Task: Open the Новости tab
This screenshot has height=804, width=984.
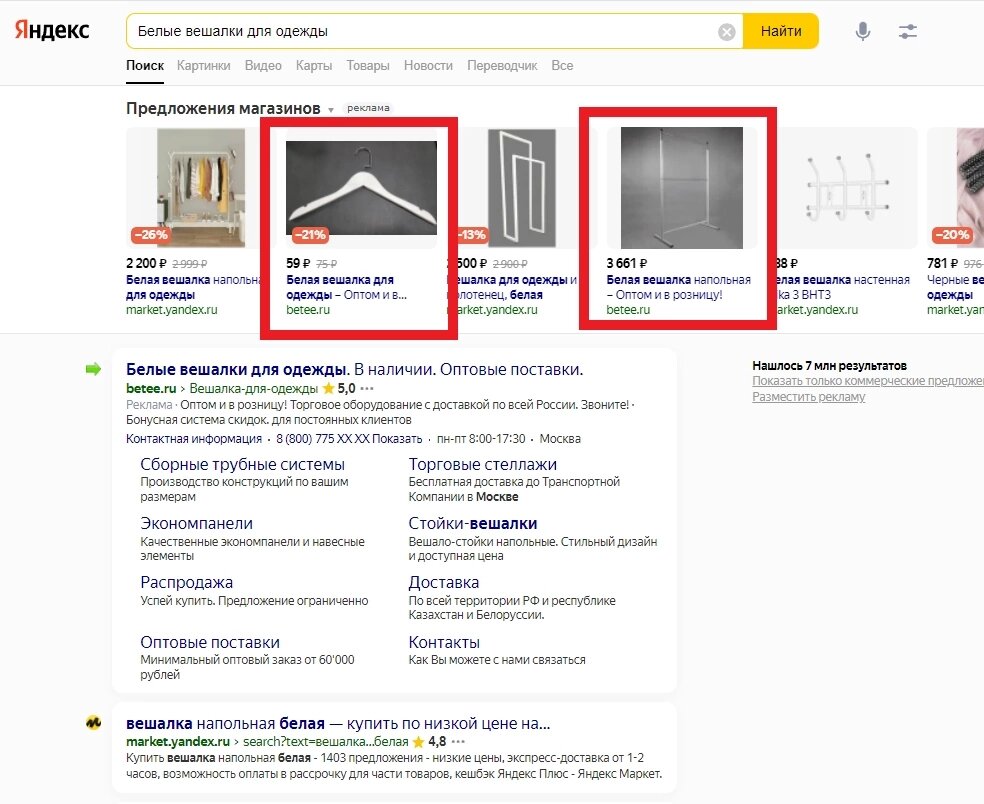Action: 428,65
